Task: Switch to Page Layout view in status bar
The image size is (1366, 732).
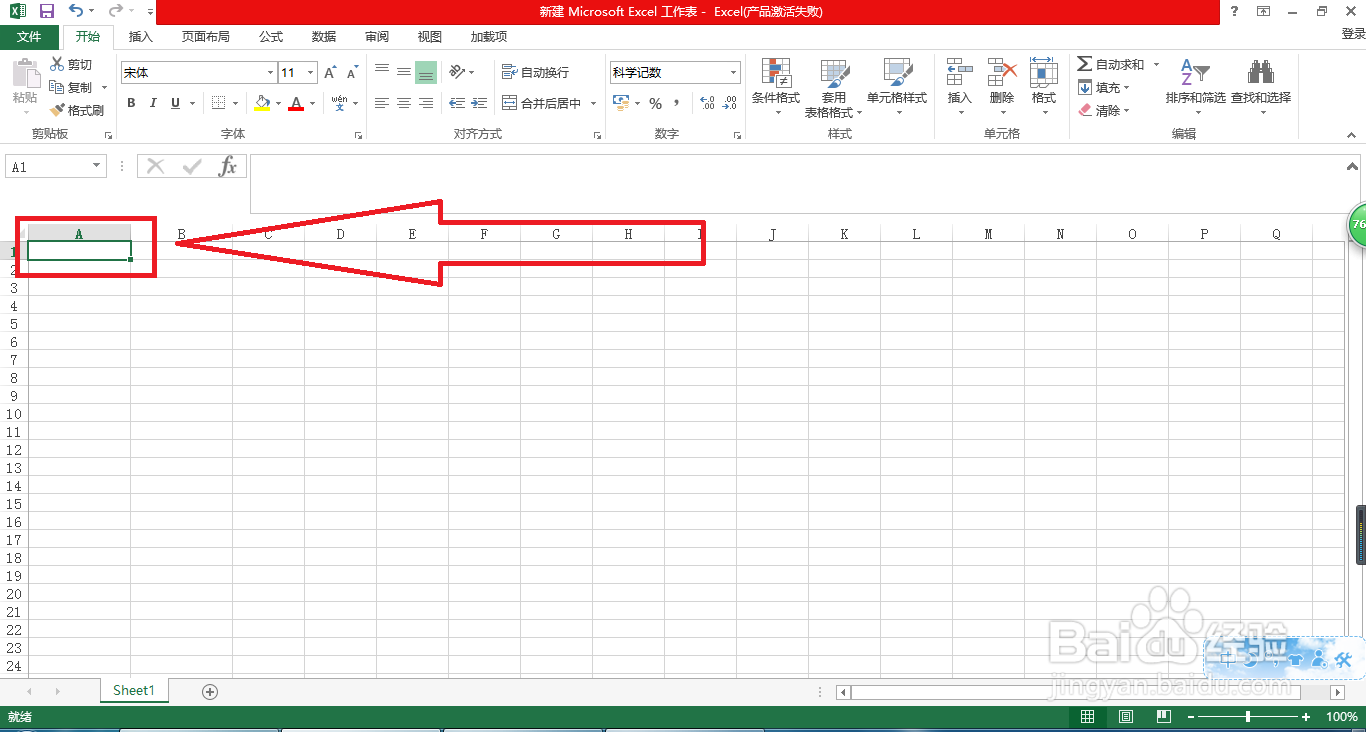Action: [1126, 717]
